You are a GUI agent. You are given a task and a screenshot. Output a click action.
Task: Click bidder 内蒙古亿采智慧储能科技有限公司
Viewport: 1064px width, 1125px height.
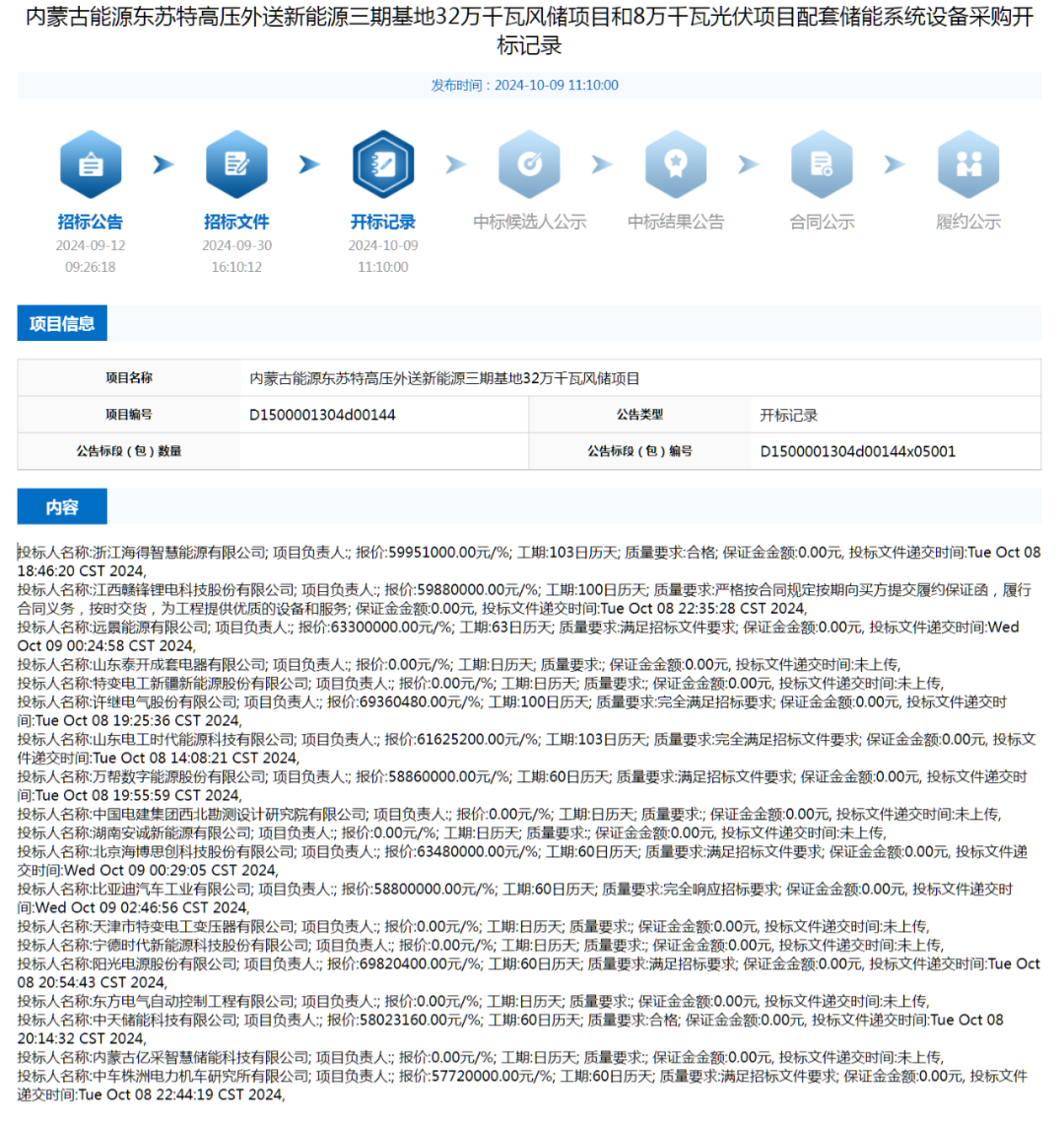click(x=201, y=1058)
